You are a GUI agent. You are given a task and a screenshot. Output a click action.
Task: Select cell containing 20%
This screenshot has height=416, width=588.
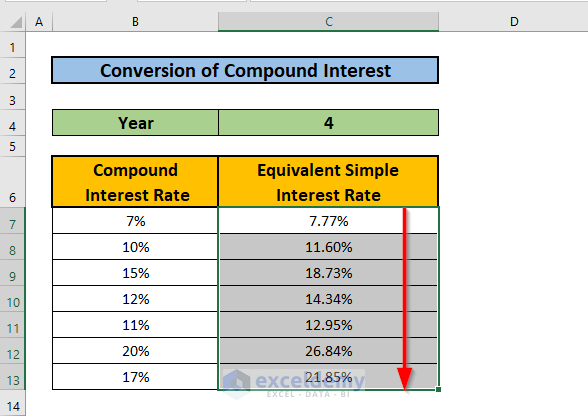pos(135,351)
